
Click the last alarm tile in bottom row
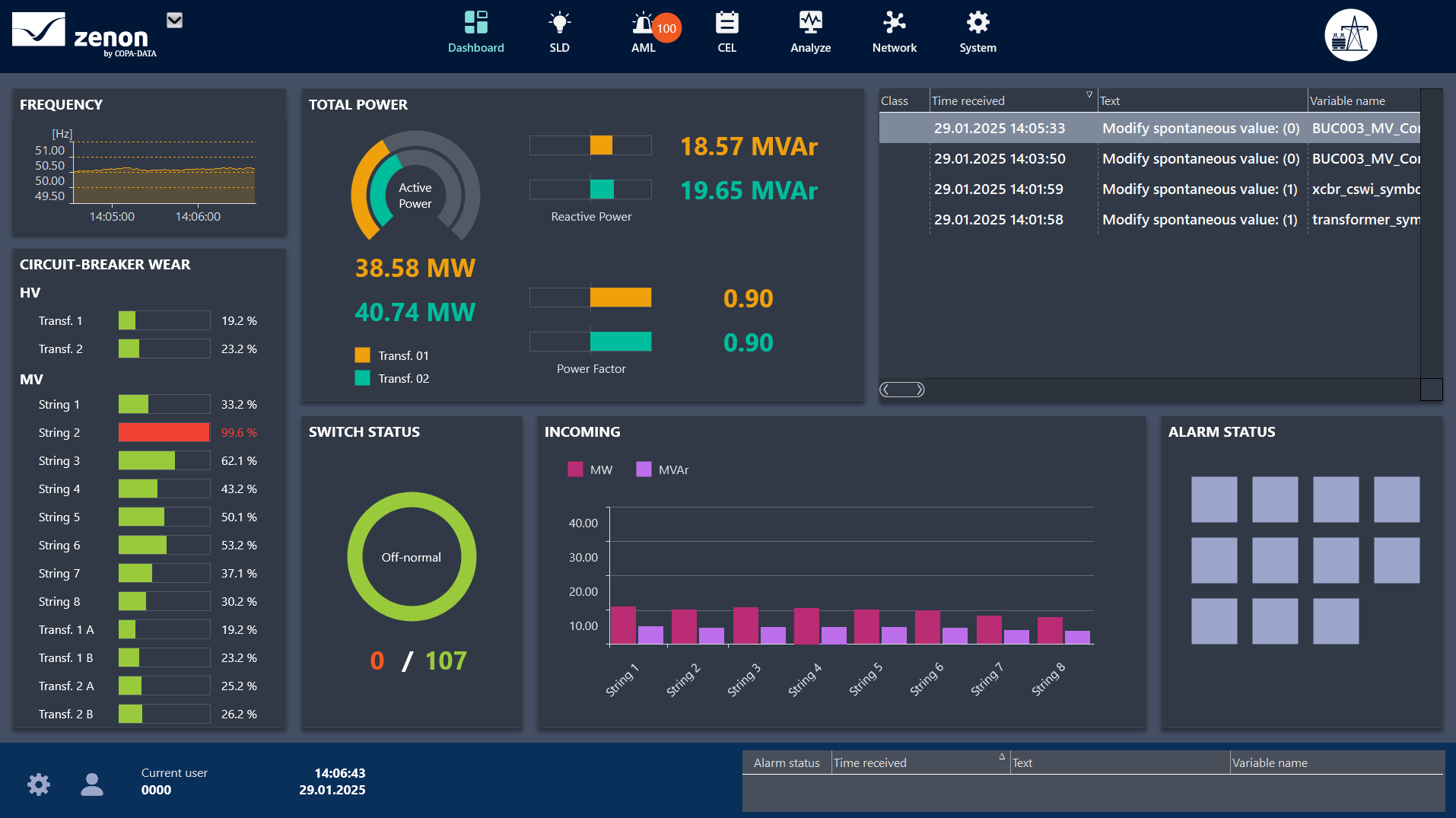tap(1336, 621)
